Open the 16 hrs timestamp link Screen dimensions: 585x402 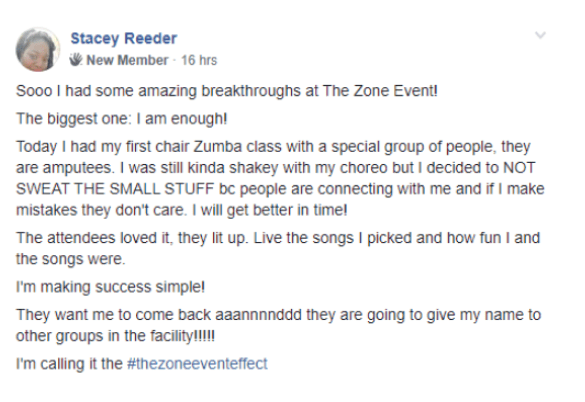click(199, 60)
